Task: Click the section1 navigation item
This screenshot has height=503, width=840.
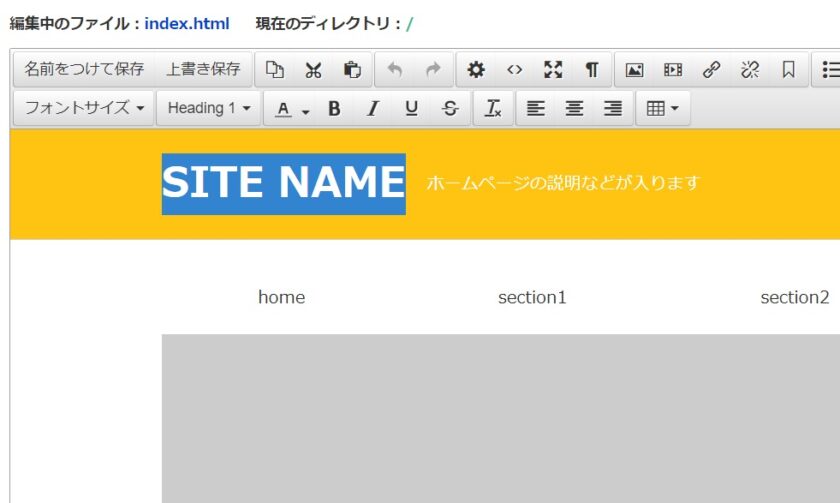Action: (x=532, y=297)
